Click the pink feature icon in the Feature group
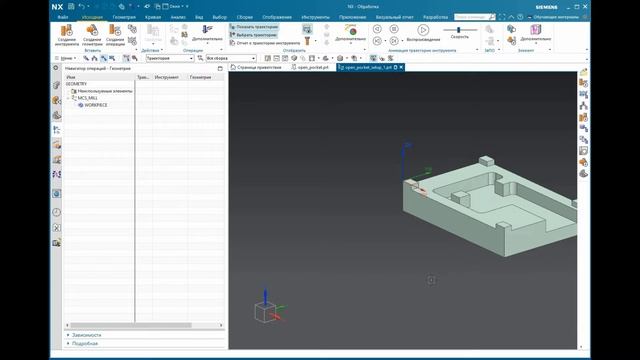 [x=536, y=29]
